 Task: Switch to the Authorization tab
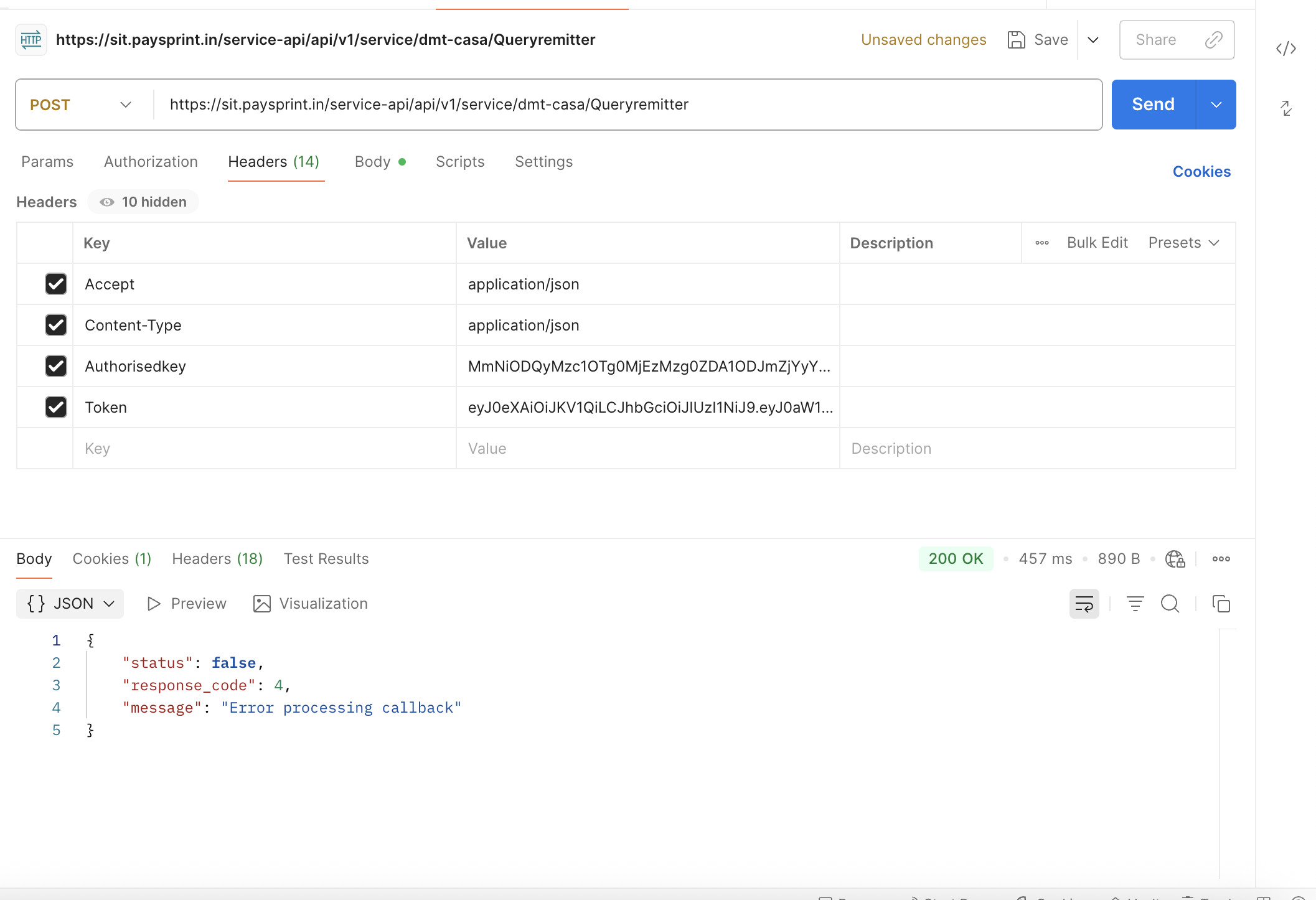coord(151,162)
